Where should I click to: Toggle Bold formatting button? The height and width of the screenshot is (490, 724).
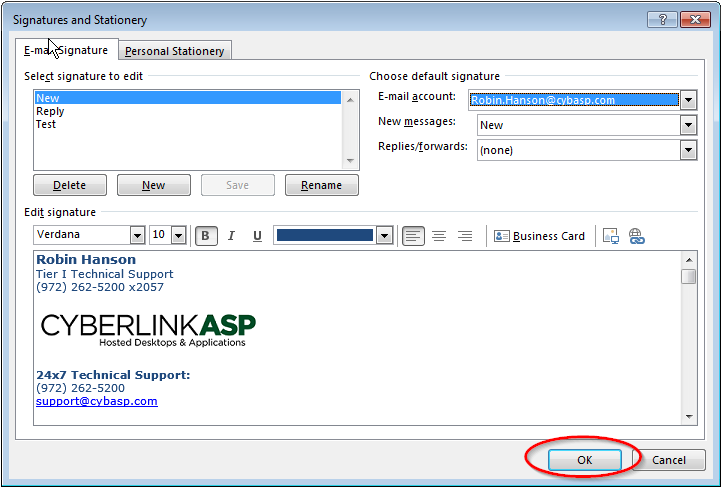point(206,236)
